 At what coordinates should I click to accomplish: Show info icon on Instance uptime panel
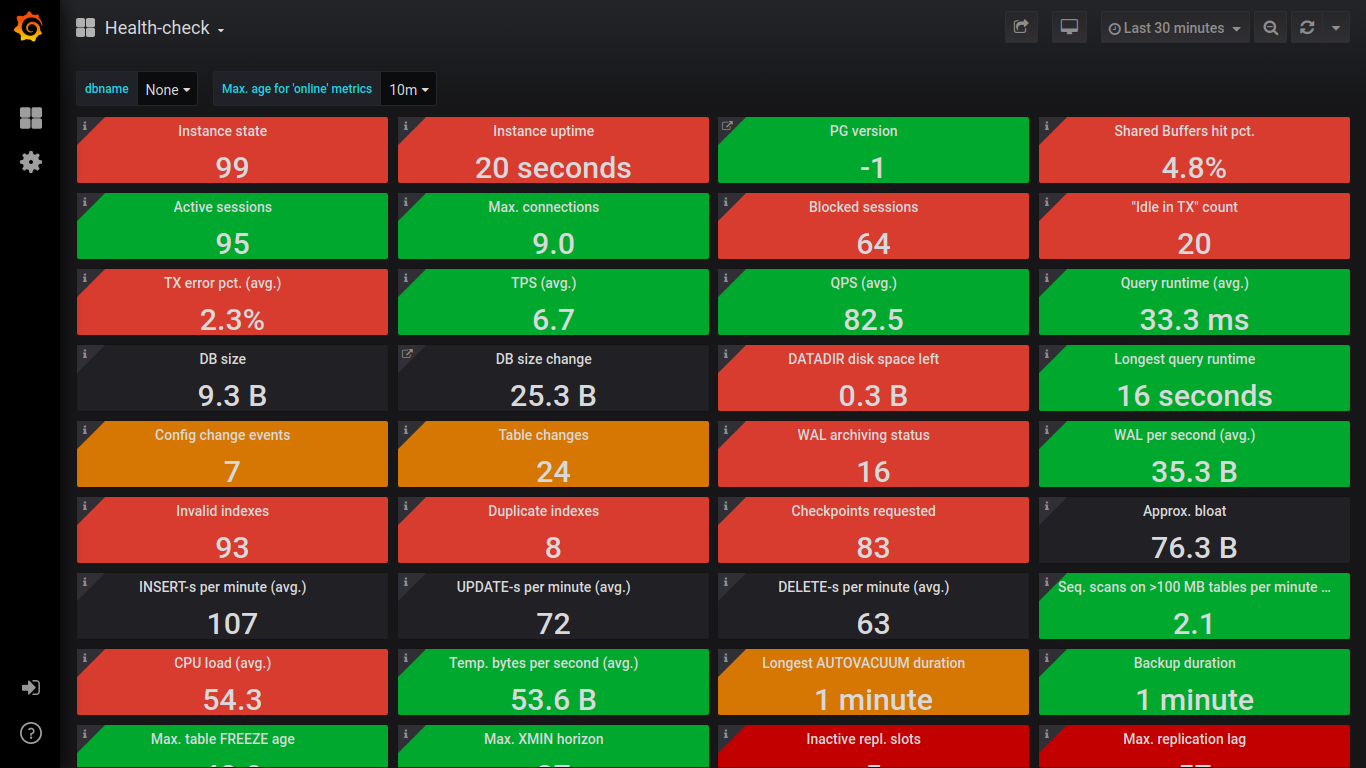406,126
